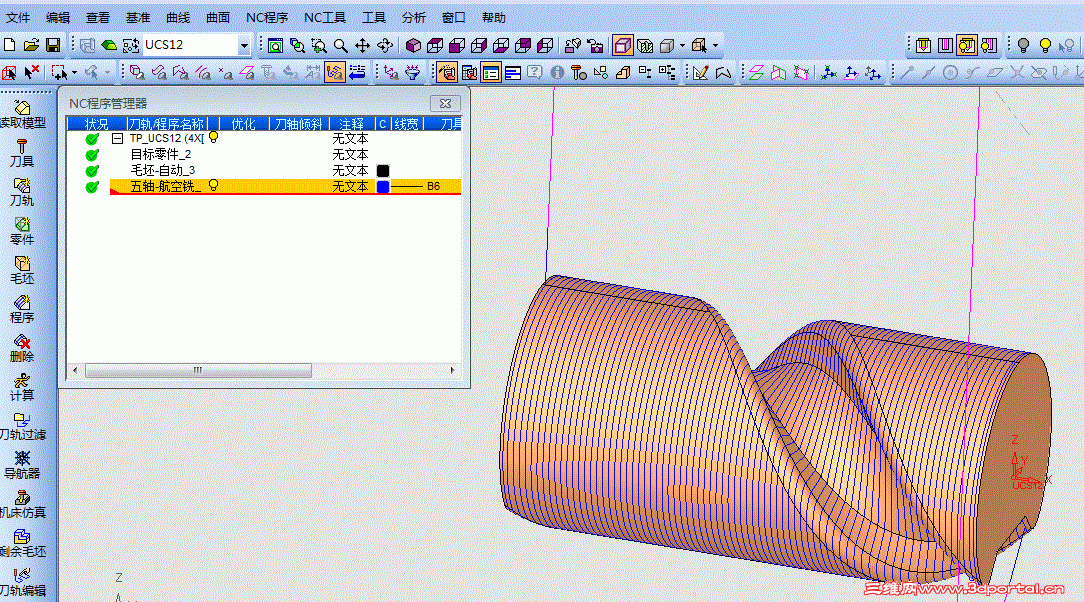Click UCS manager icon left of UCS12 box

(131, 45)
